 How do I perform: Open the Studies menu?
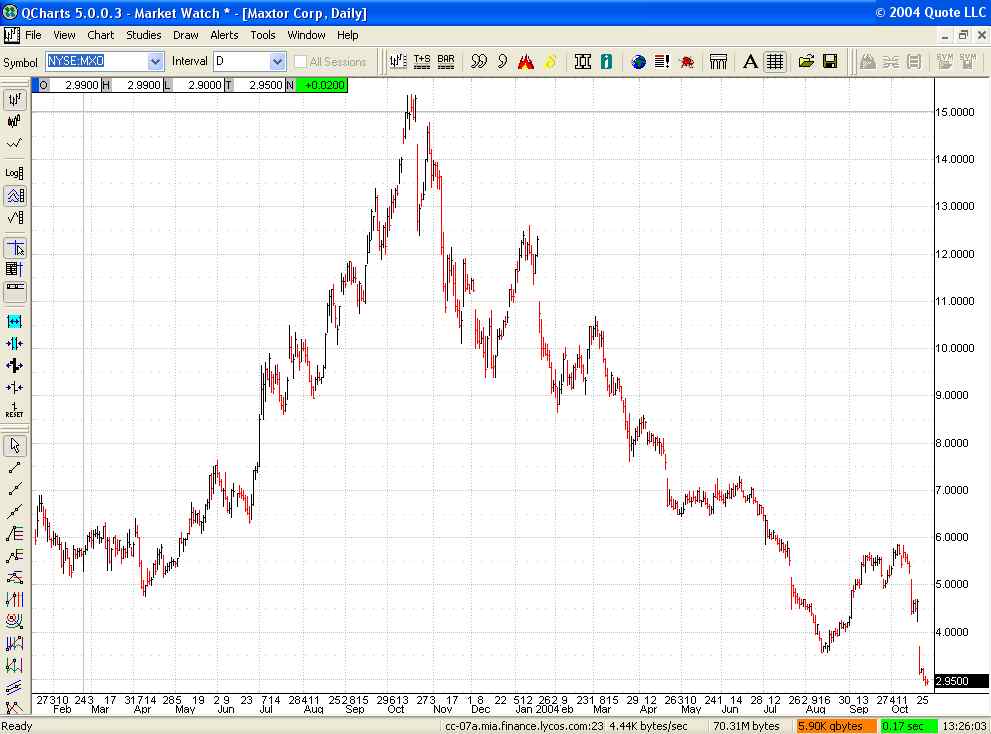143,35
